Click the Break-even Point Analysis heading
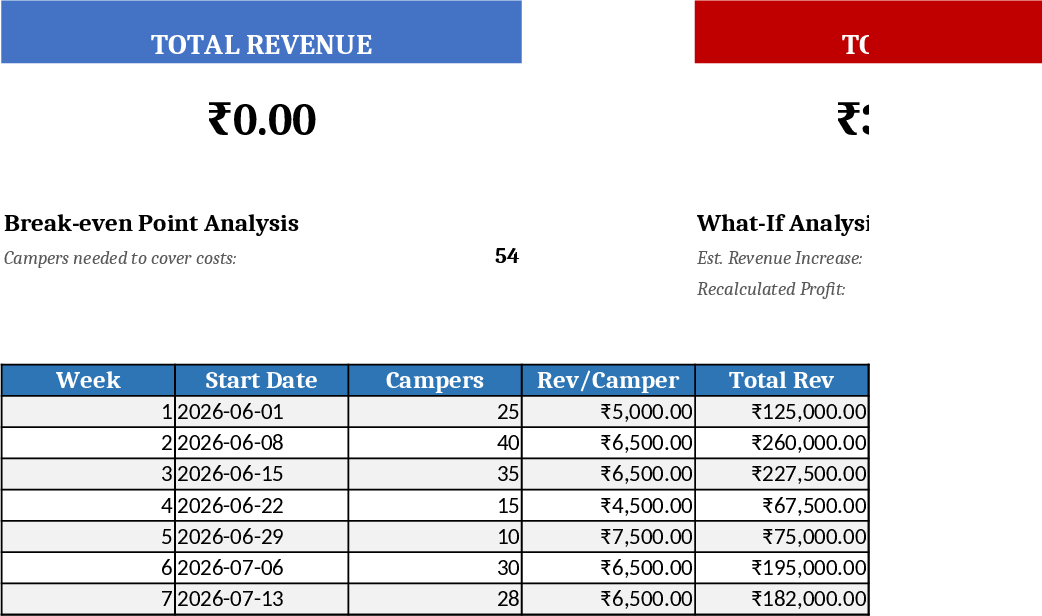1042x616 pixels. (x=152, y=223)
